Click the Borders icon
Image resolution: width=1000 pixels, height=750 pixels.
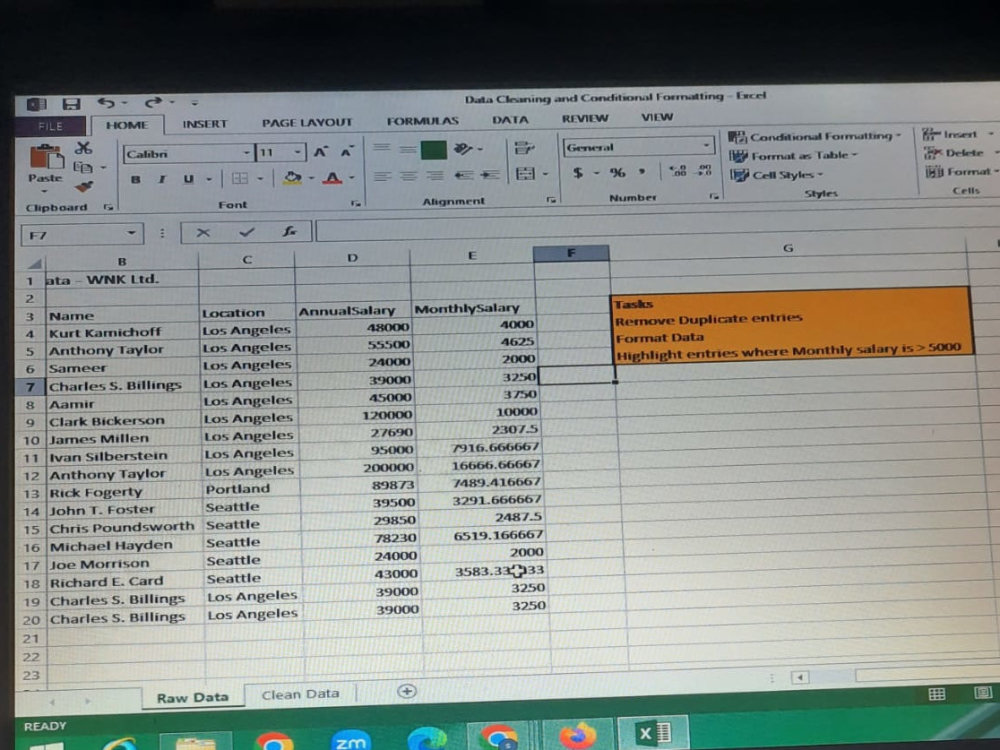coord(240,179)
